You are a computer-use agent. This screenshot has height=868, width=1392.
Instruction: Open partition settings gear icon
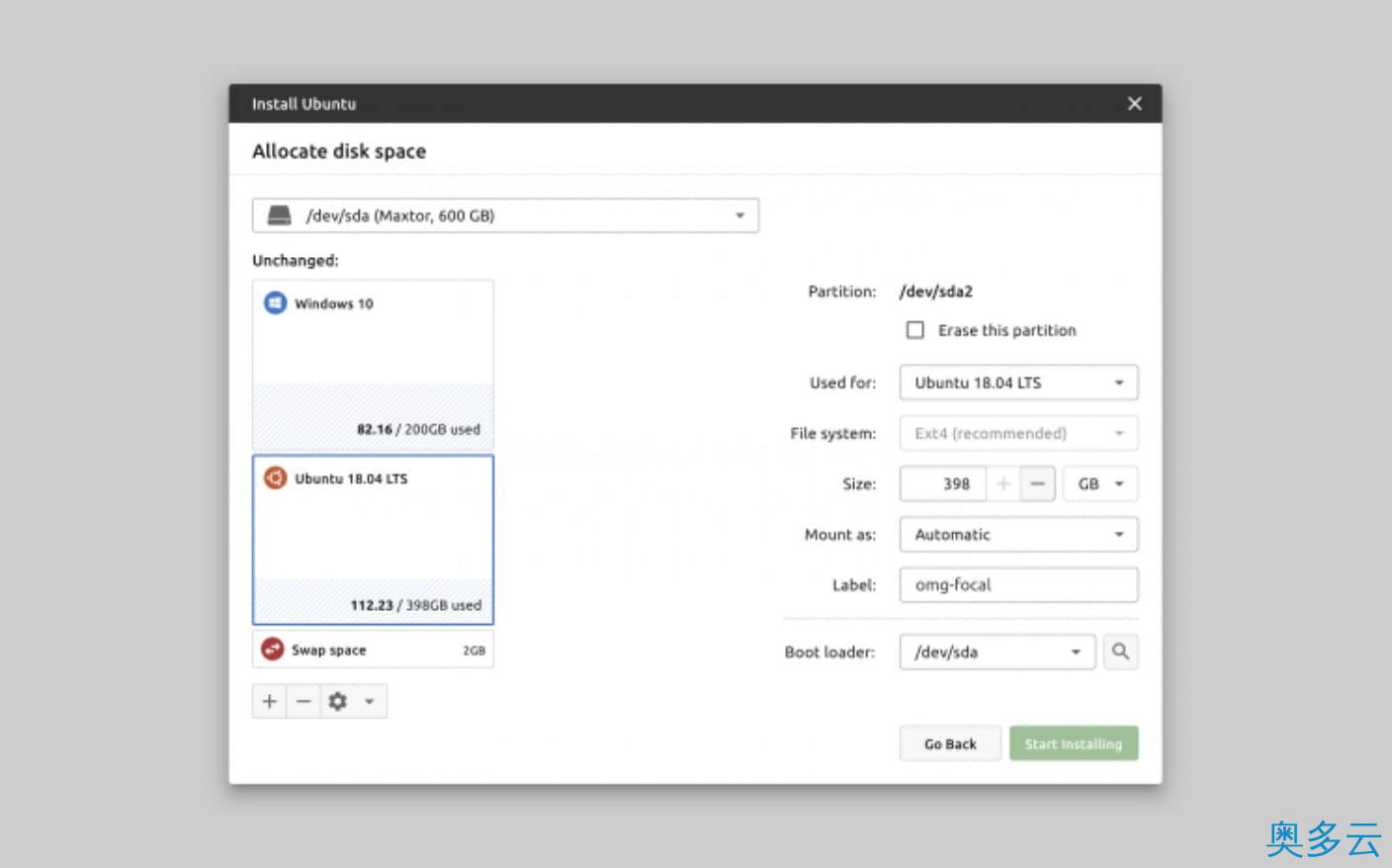(x=338, y=701)
